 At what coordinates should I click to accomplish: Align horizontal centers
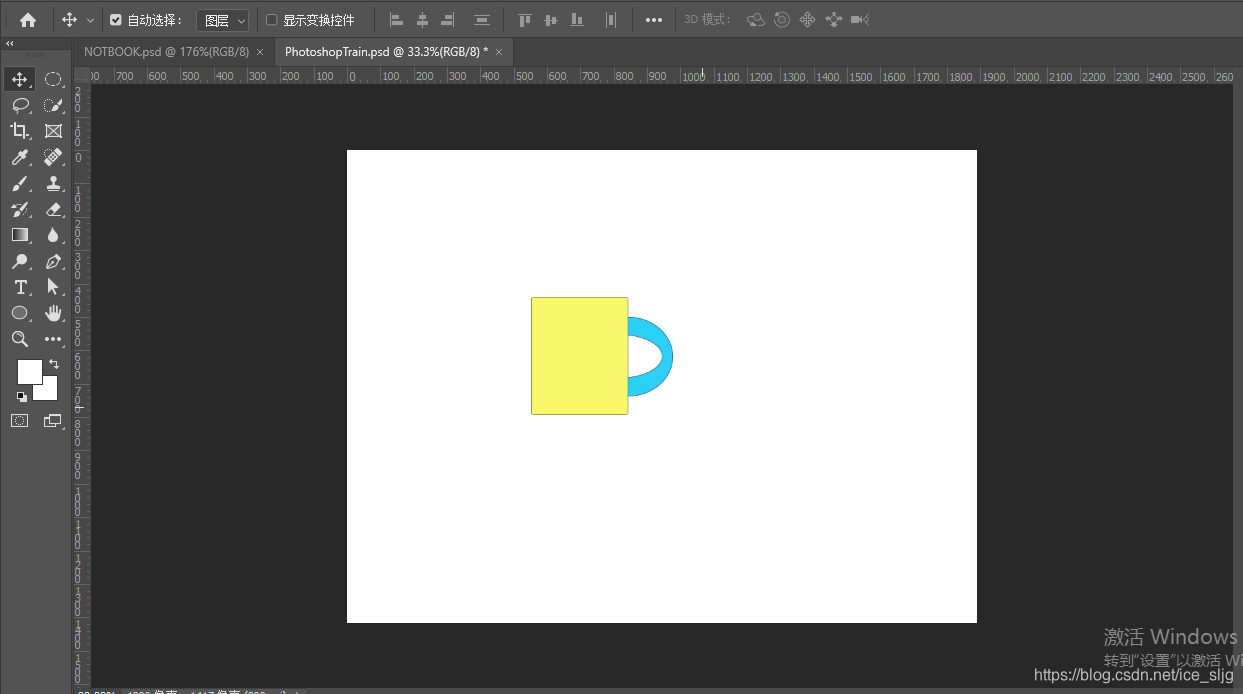[422, 19]
